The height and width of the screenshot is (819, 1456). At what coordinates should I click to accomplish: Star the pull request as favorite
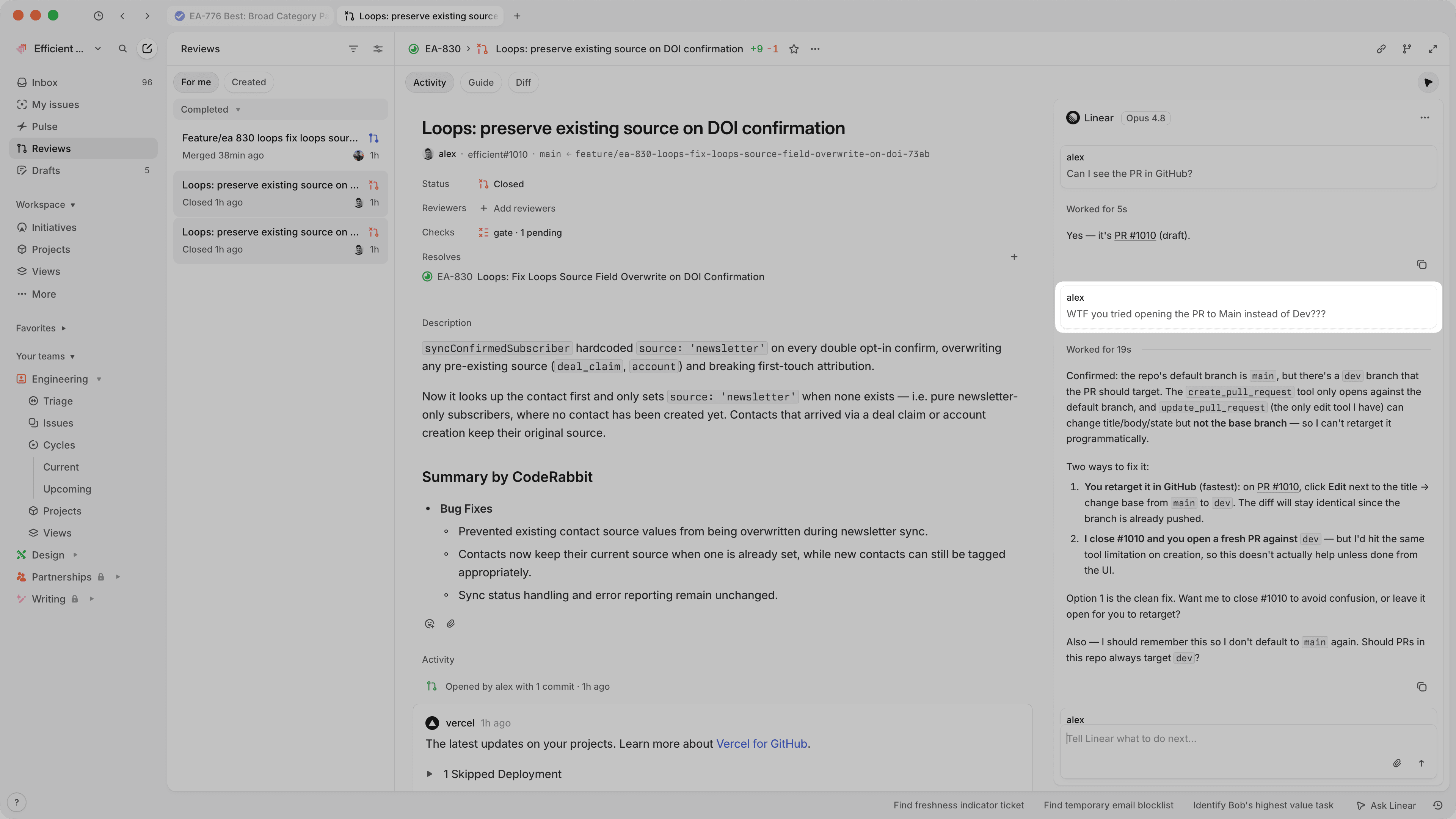pyautogui.click(x=794, y=49)
